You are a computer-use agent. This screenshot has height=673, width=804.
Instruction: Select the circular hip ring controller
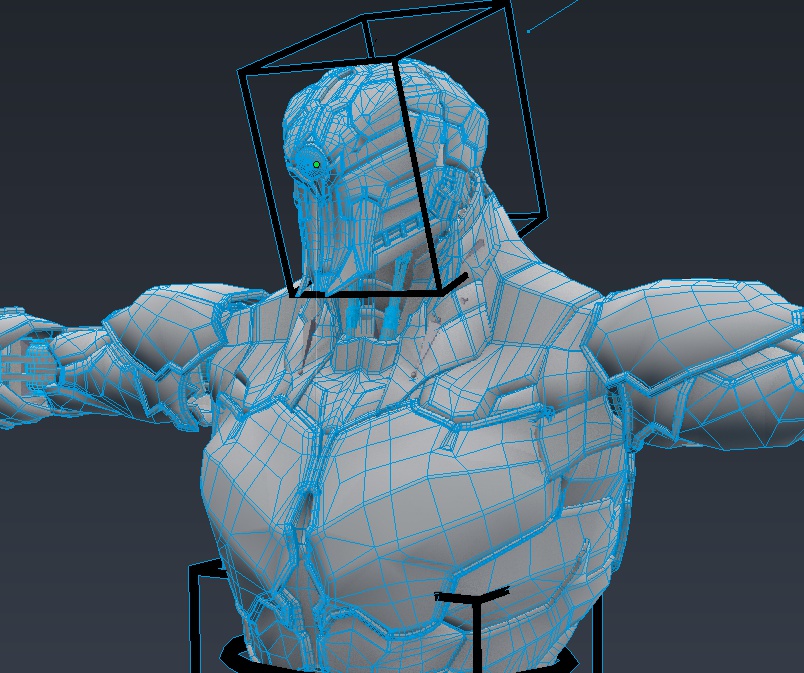tap(232, 654)
